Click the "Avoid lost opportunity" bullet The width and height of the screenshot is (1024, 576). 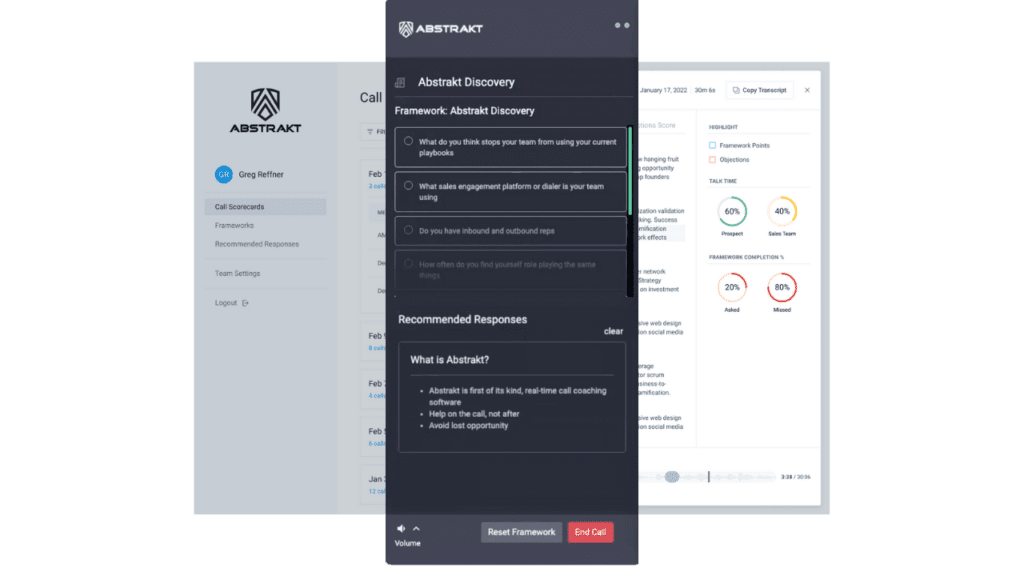(x=468, y=426)
